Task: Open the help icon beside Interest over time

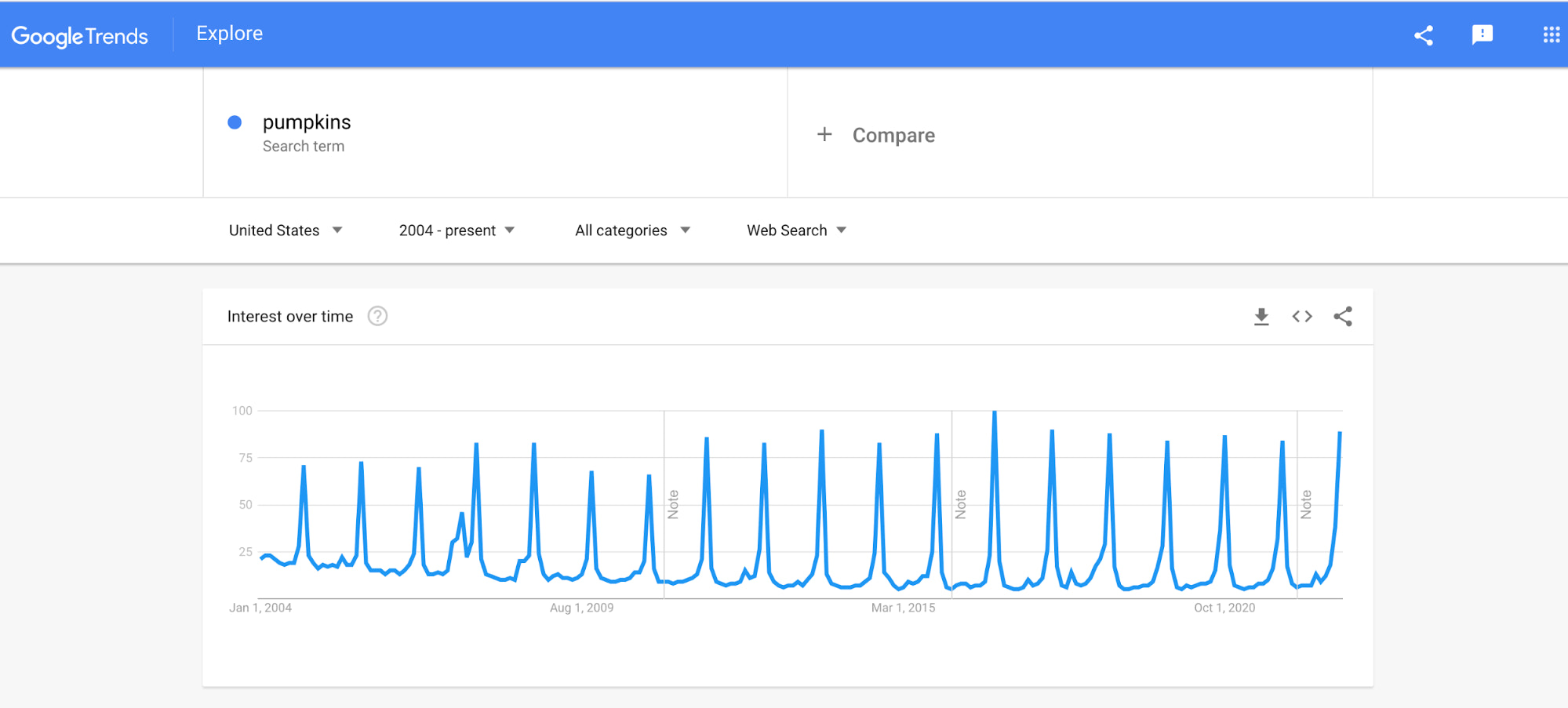Action: 377,316
